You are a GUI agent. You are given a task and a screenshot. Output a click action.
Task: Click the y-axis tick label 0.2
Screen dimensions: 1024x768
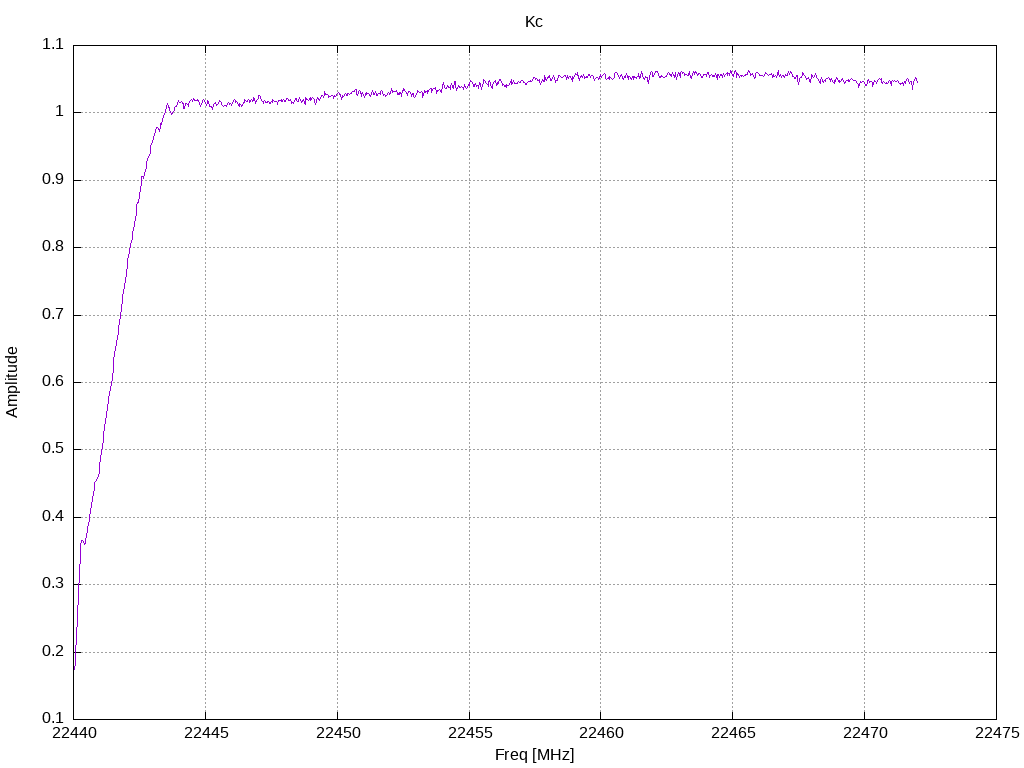[53, 651]
